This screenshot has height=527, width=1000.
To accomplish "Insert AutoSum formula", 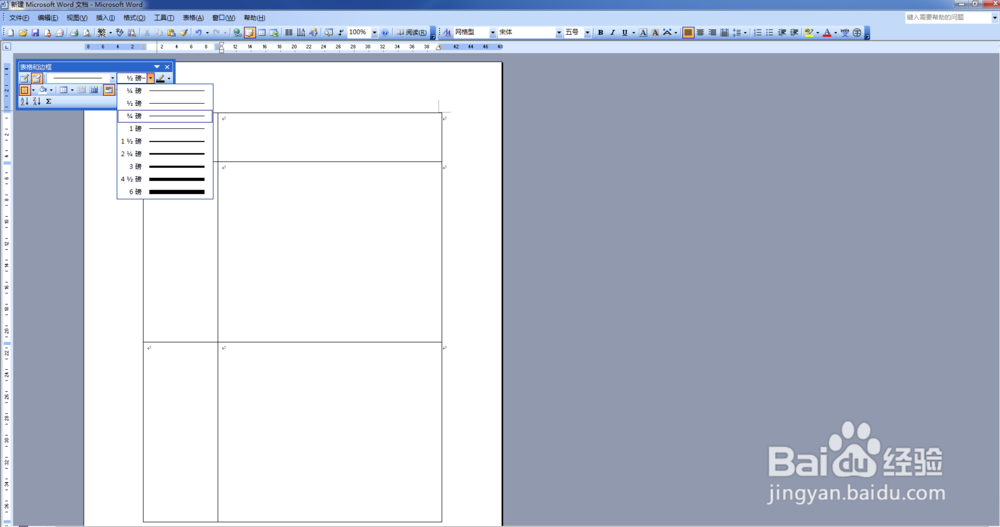I will point(48,101).
